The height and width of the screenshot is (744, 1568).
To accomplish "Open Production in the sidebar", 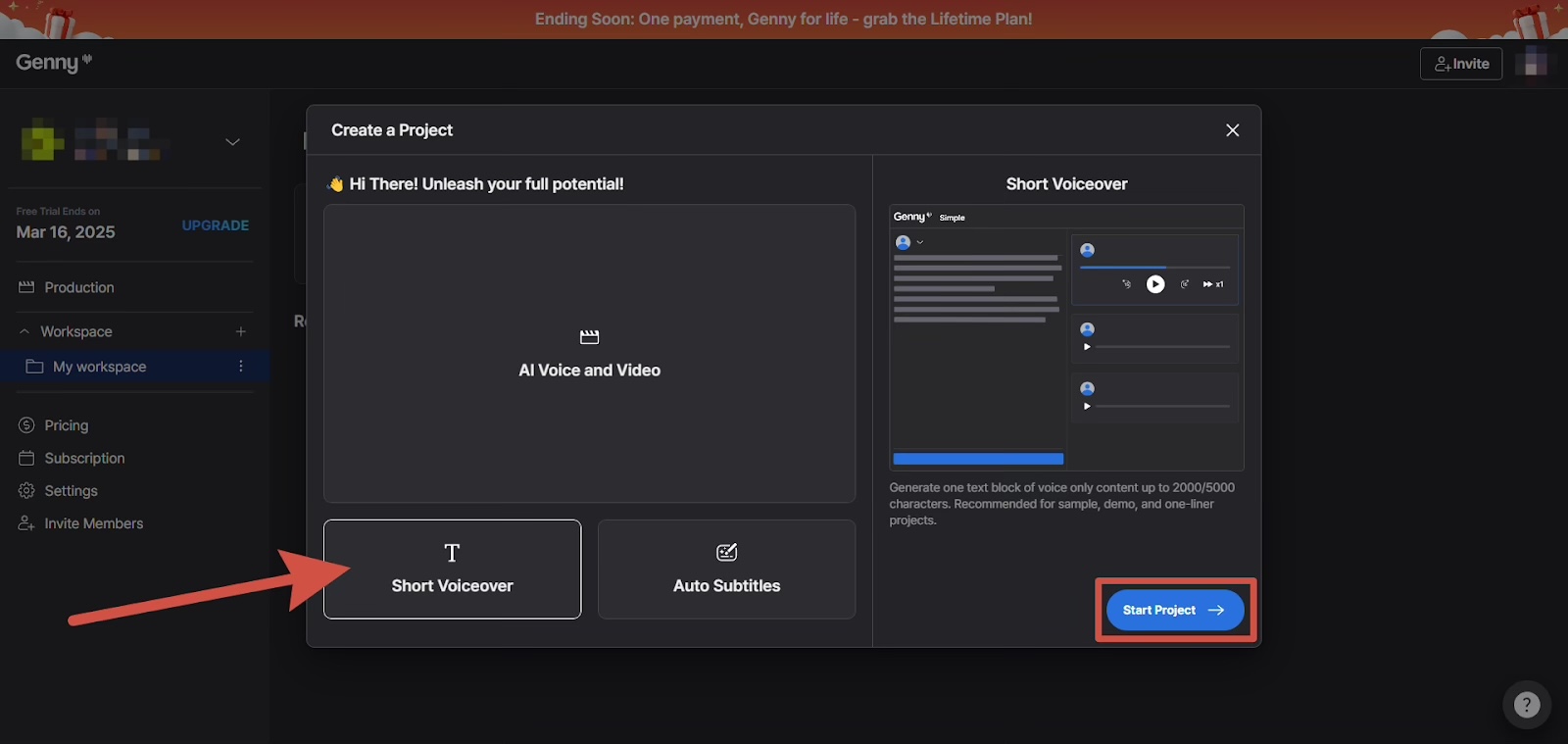I will click(x=79, y=287).
